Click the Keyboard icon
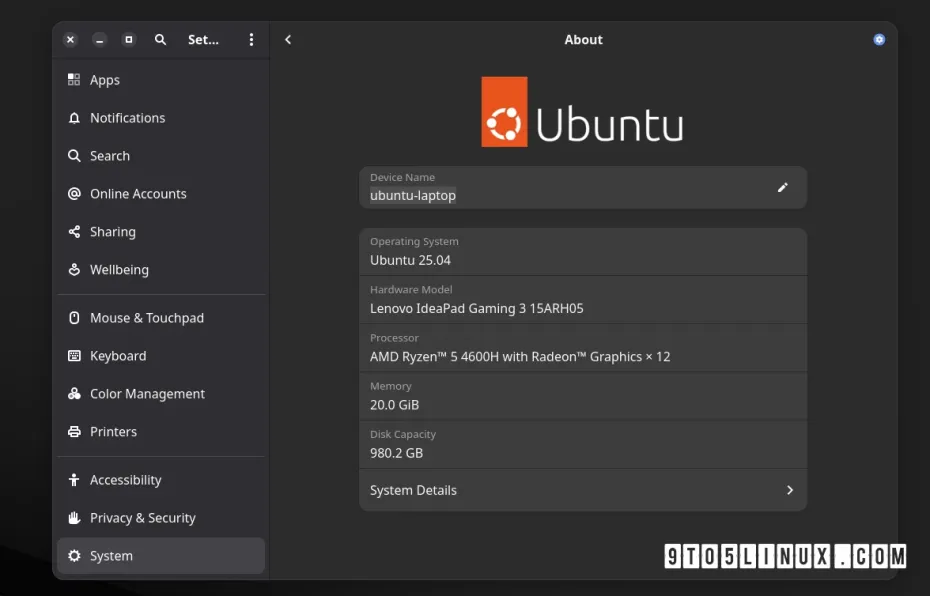 [74, 356]
